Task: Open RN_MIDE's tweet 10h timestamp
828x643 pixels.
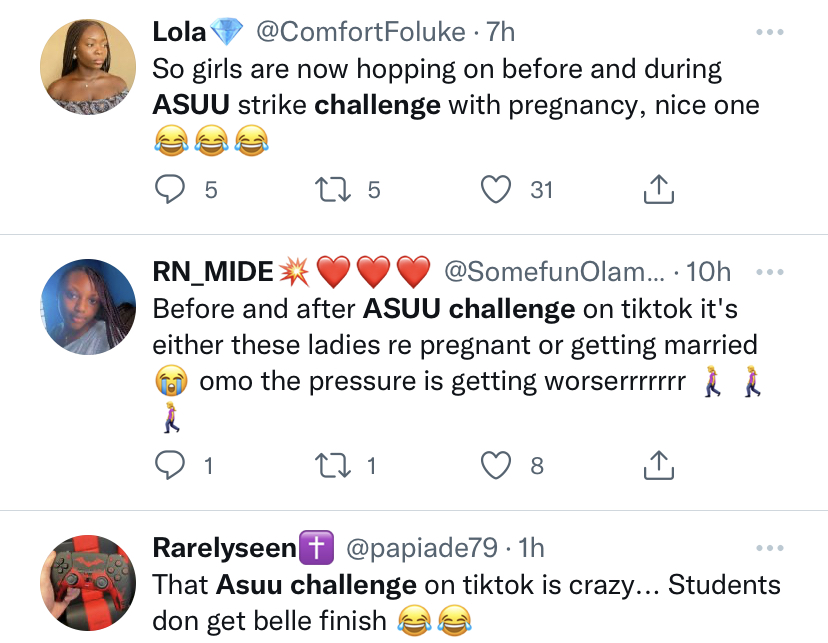Action: pos(709,272)
